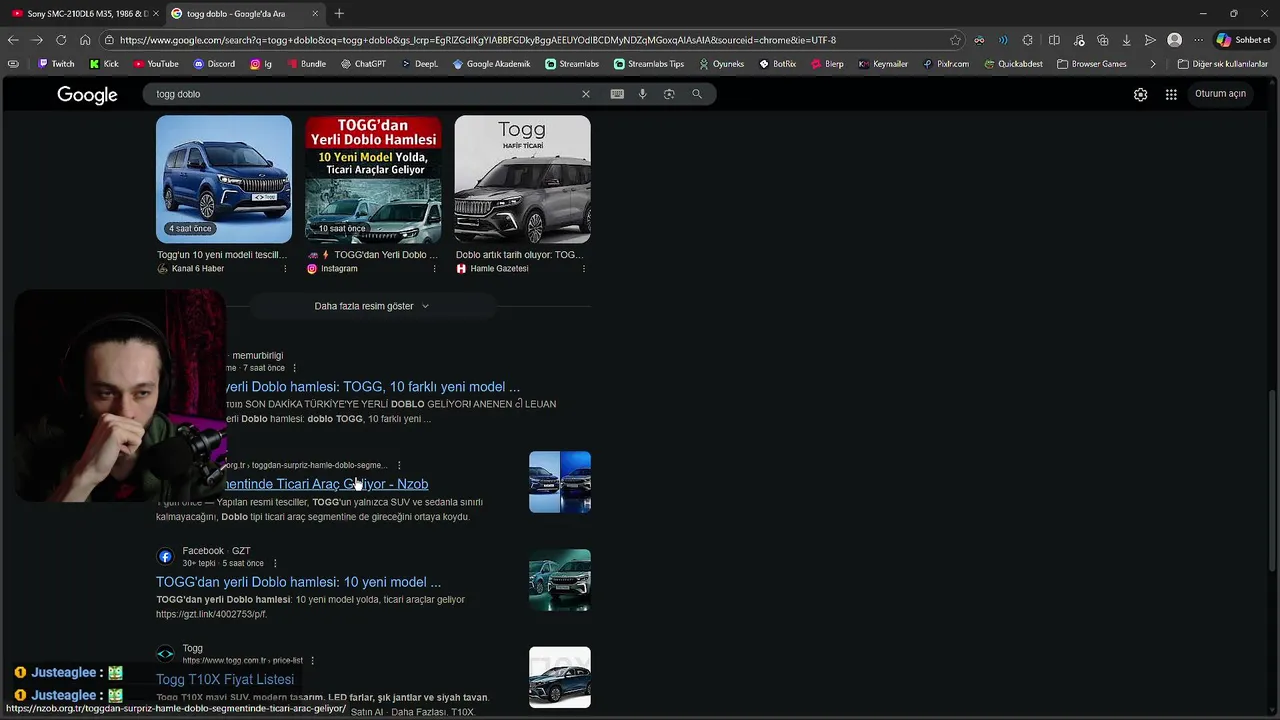Viewport: 1280px width, 720px height.
Task: Click the Oturum açın sign-in button
Action: 1220,94
